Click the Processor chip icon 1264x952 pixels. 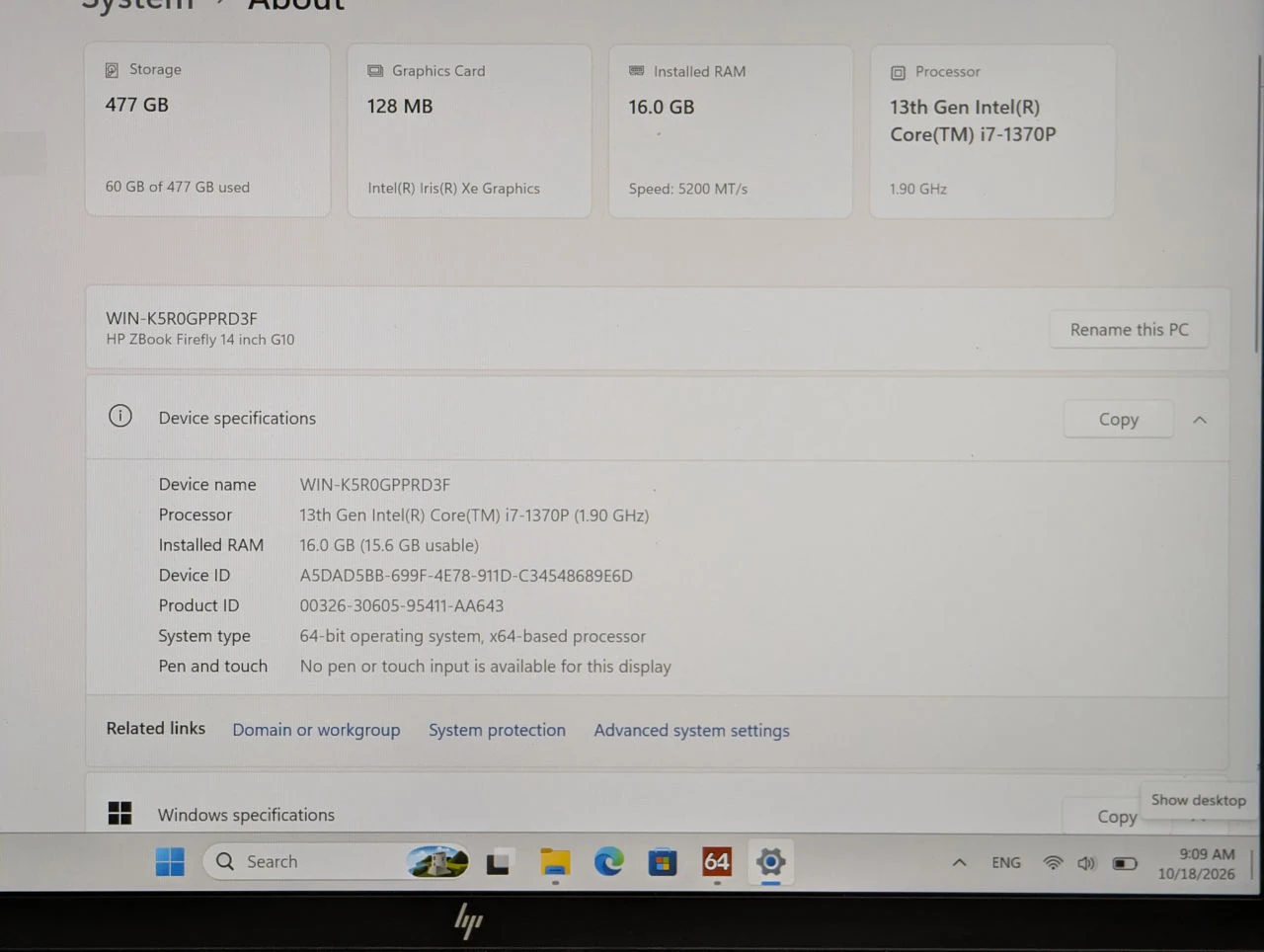(x=898, y=72)
